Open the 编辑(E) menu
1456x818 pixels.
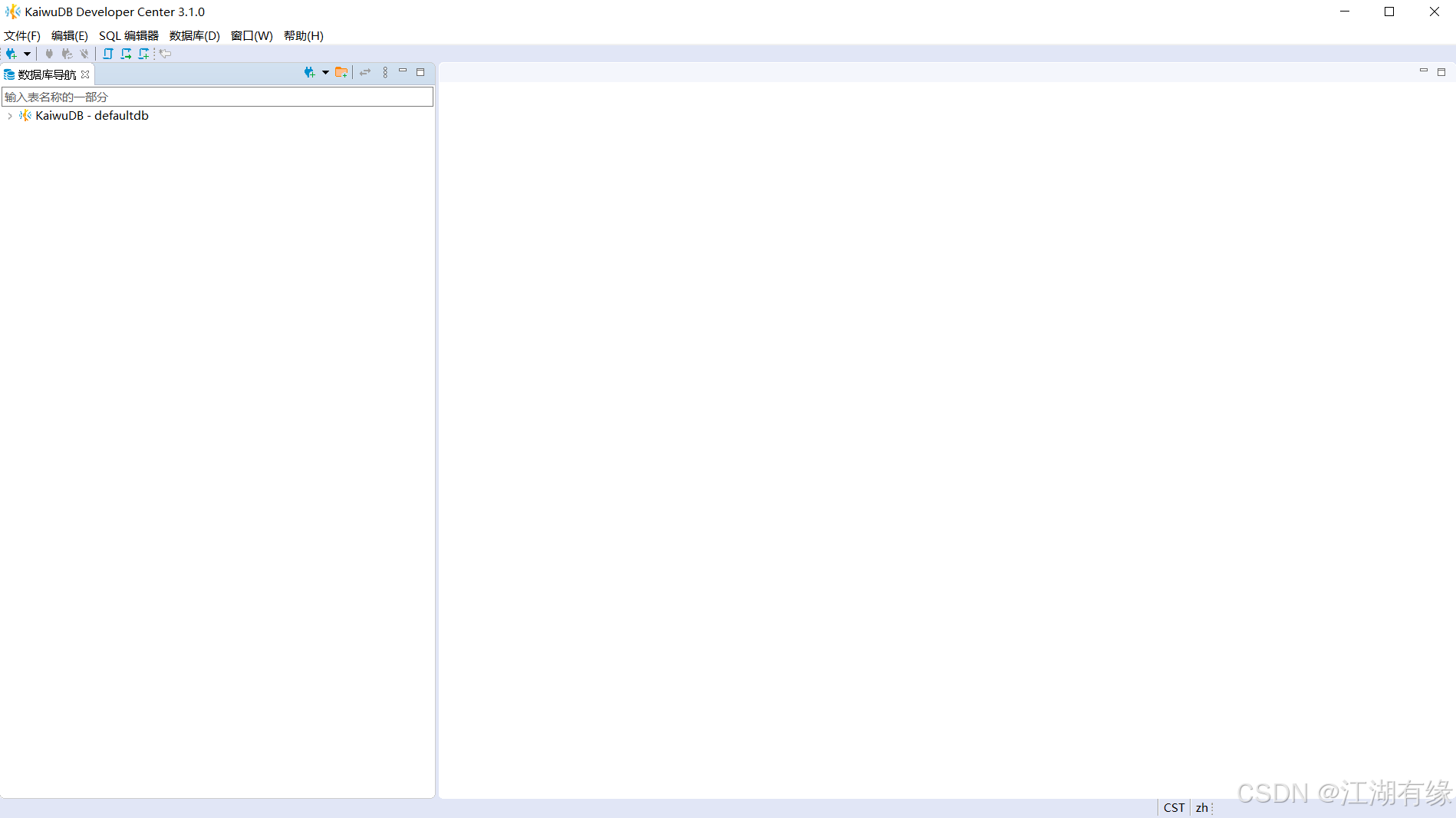[70, 36]
